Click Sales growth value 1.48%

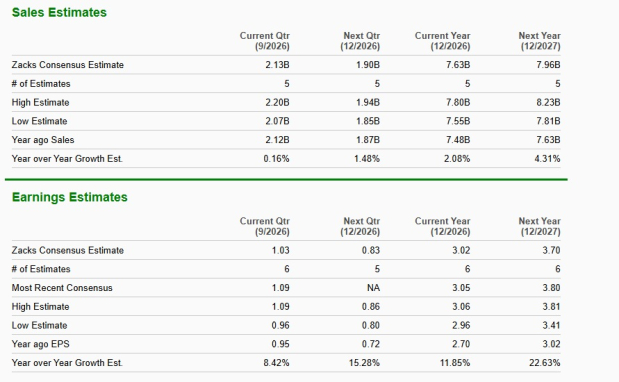pyautogui.click(x=367, y=159)
